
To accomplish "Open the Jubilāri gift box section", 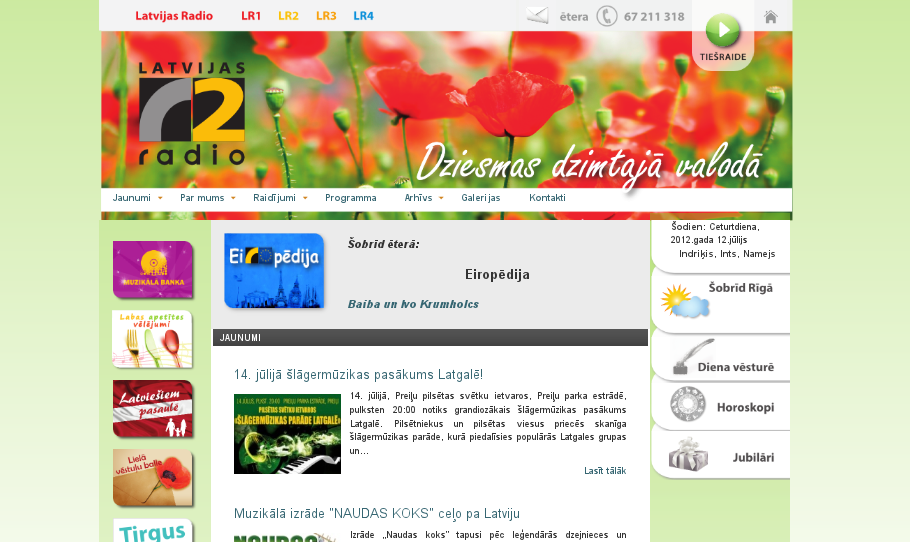I will pyautogui.click(x=720, y=455).
